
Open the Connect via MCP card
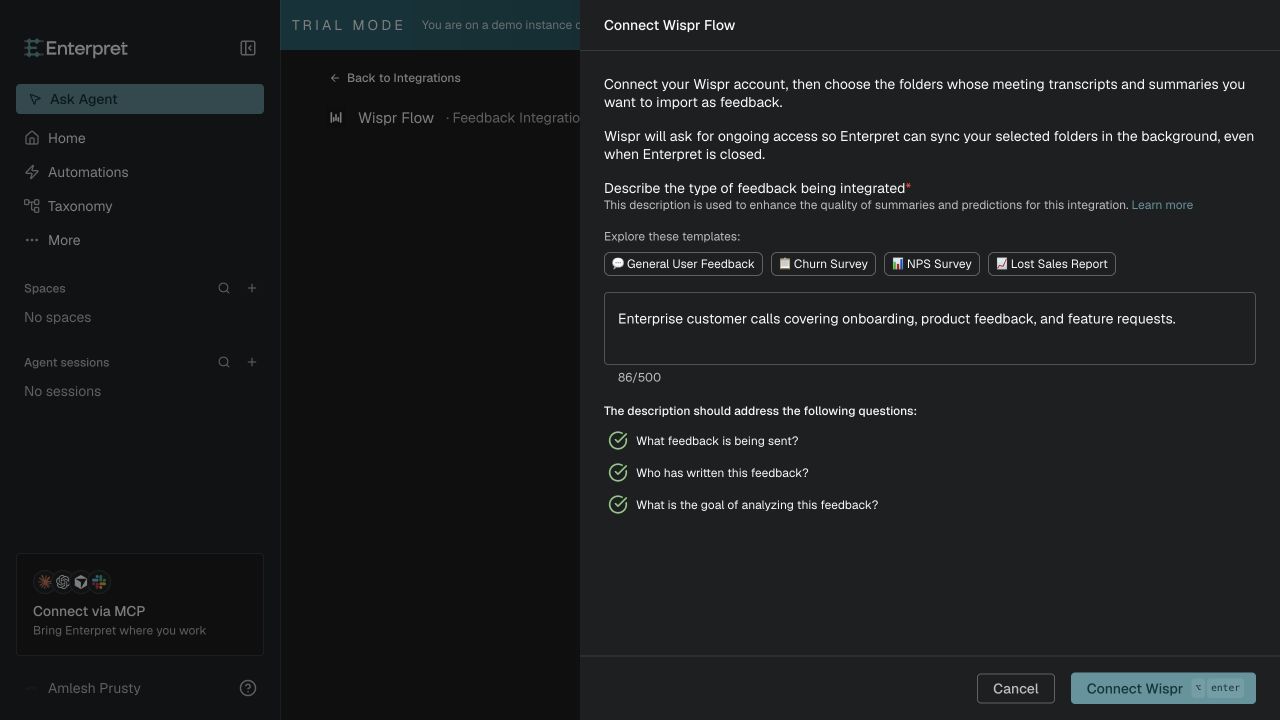[x=140, y=604]
